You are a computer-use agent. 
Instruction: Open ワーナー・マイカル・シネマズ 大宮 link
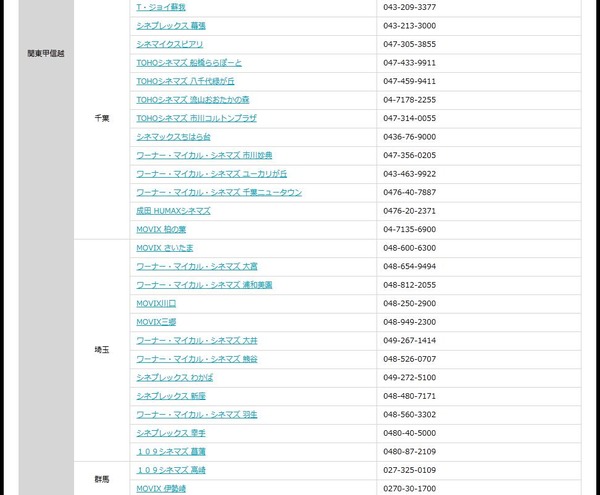click(197, 266)
